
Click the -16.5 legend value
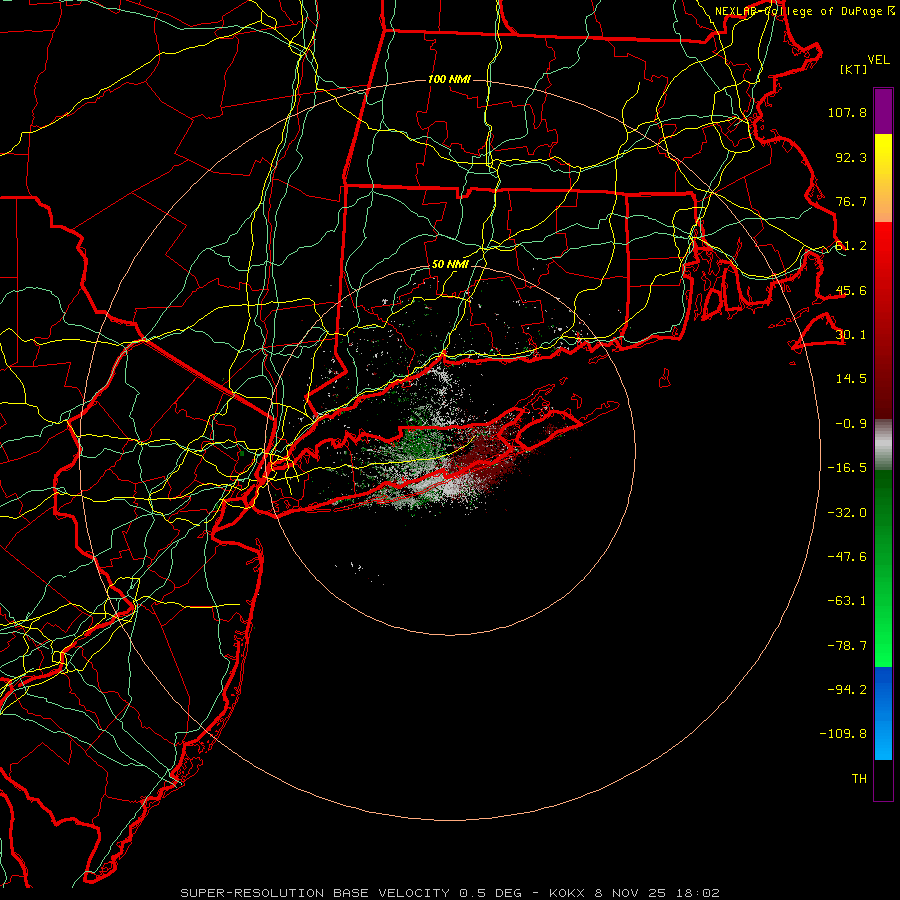pyautogui.click(x=847, y=468)
